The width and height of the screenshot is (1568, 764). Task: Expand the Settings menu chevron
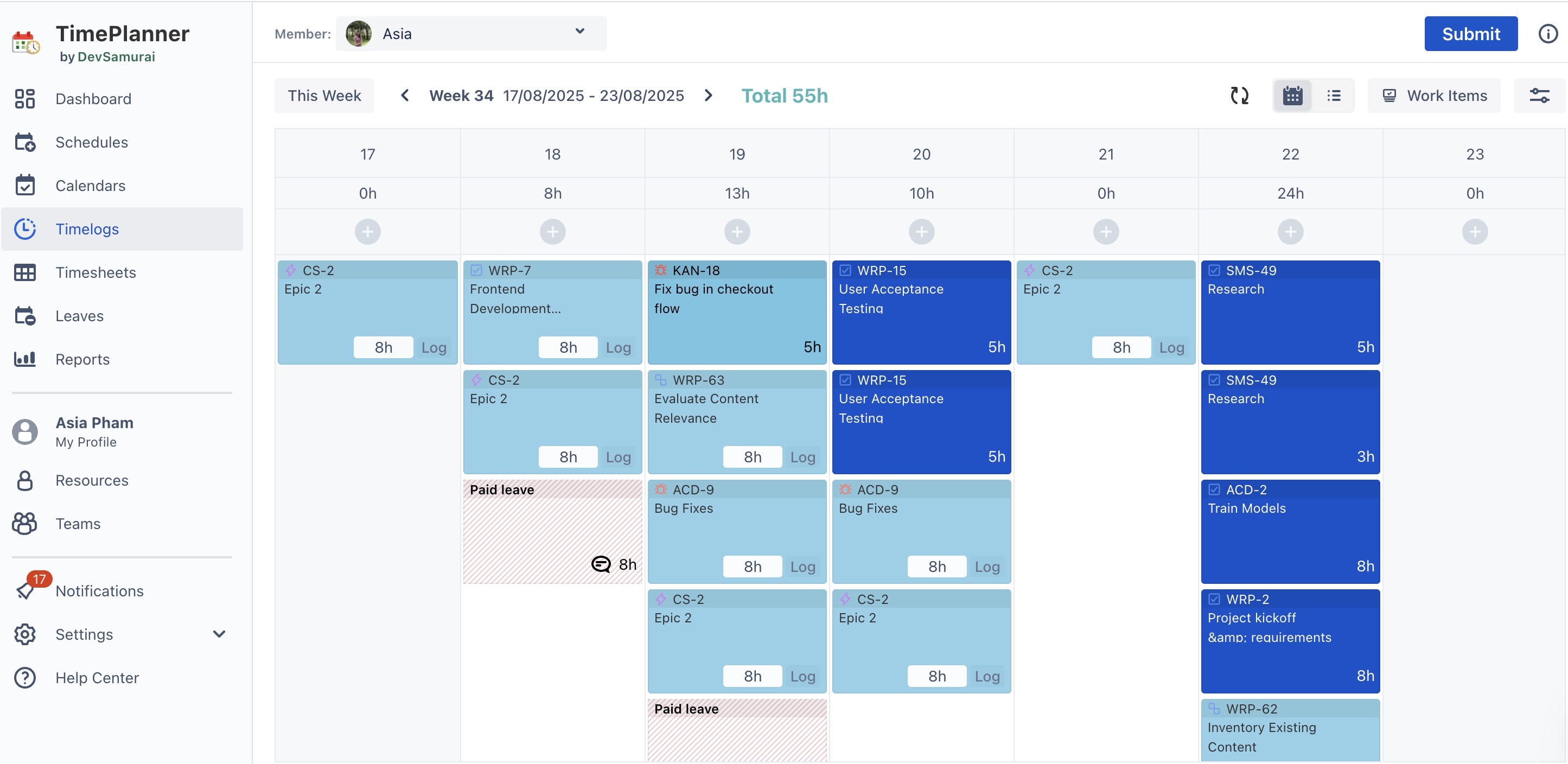point(219,634)
